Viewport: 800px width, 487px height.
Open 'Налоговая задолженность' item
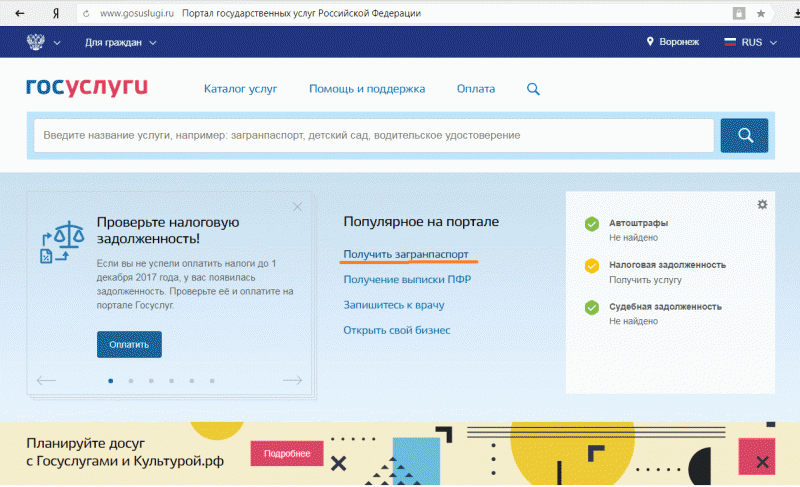coord(667,265)
